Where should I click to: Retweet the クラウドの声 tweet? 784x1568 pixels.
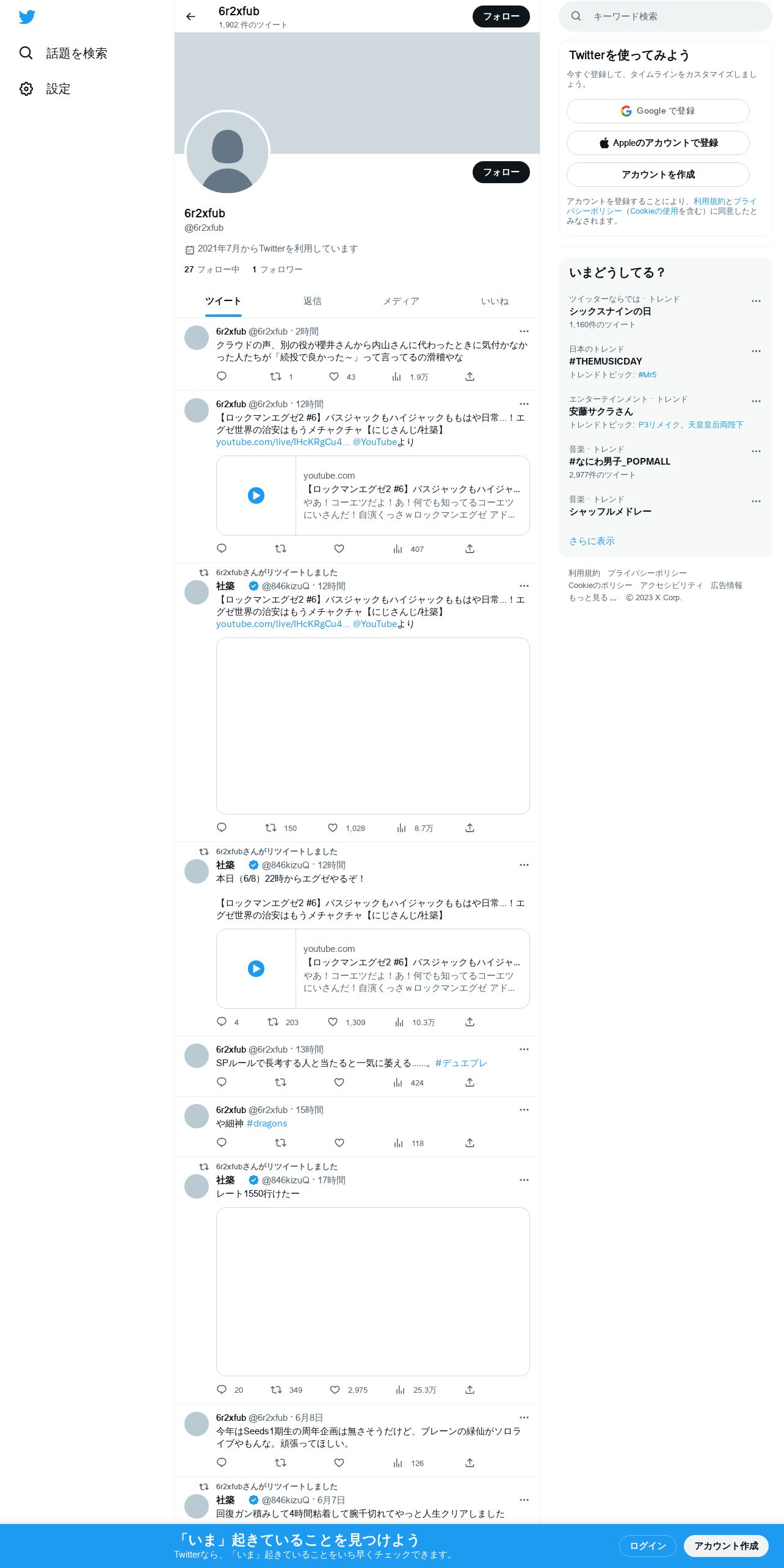tap(276, 377)
